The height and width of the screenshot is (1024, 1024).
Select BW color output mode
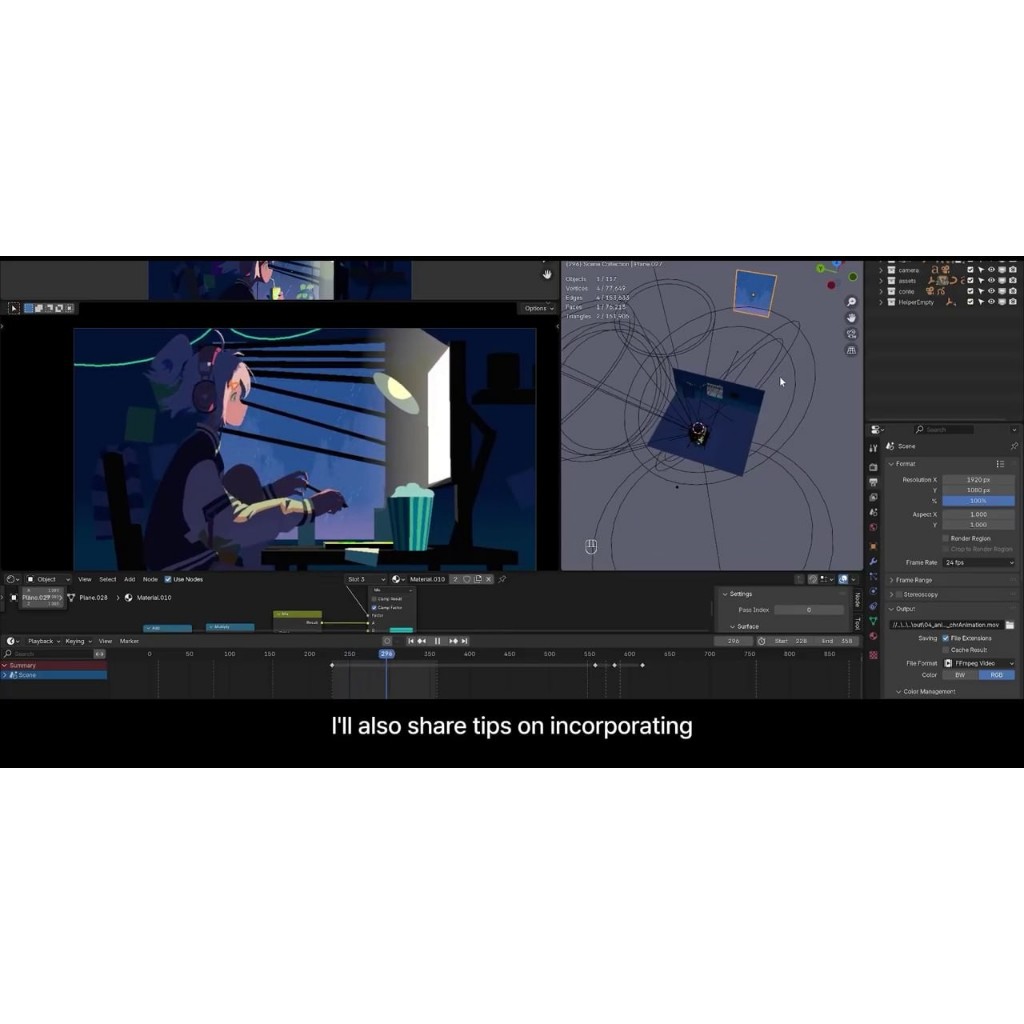click(x=960, y=675)
